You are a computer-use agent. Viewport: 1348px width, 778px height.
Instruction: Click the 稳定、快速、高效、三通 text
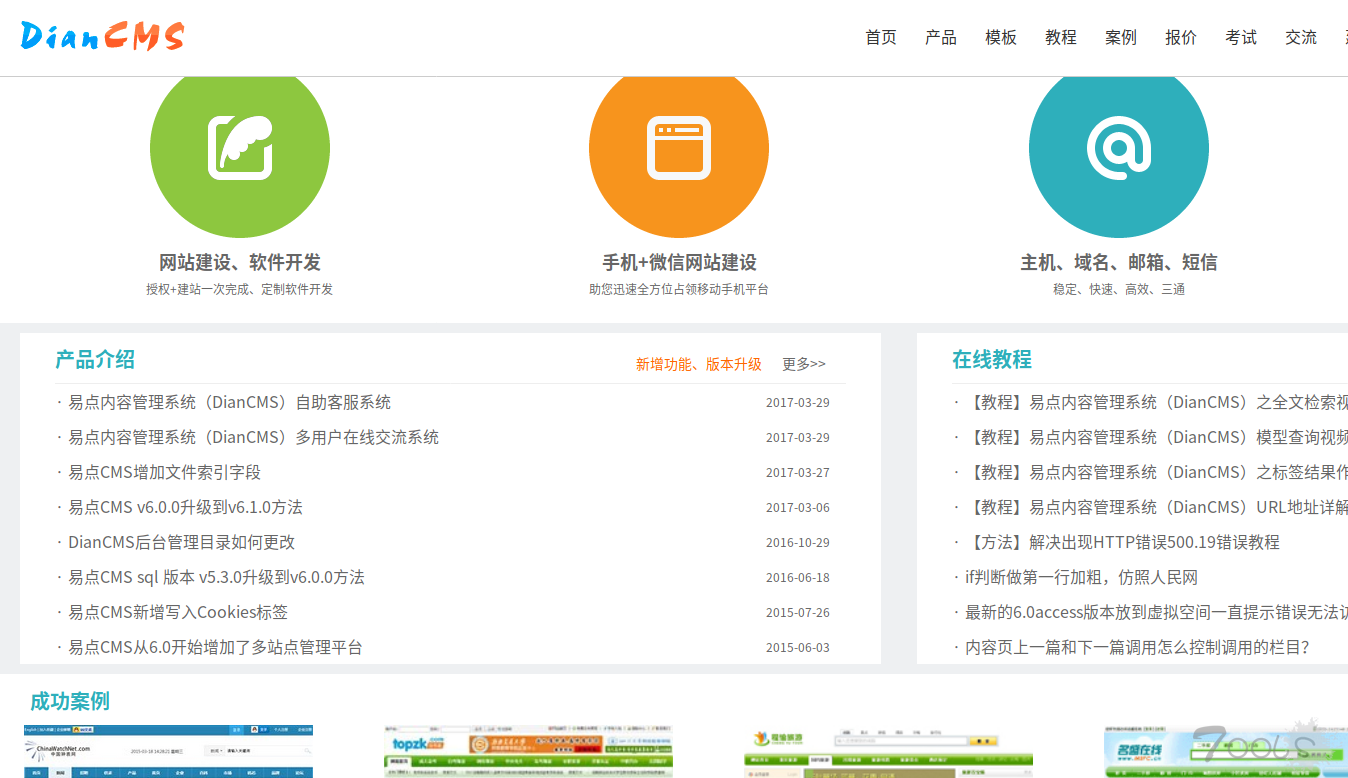(1119, 289)
